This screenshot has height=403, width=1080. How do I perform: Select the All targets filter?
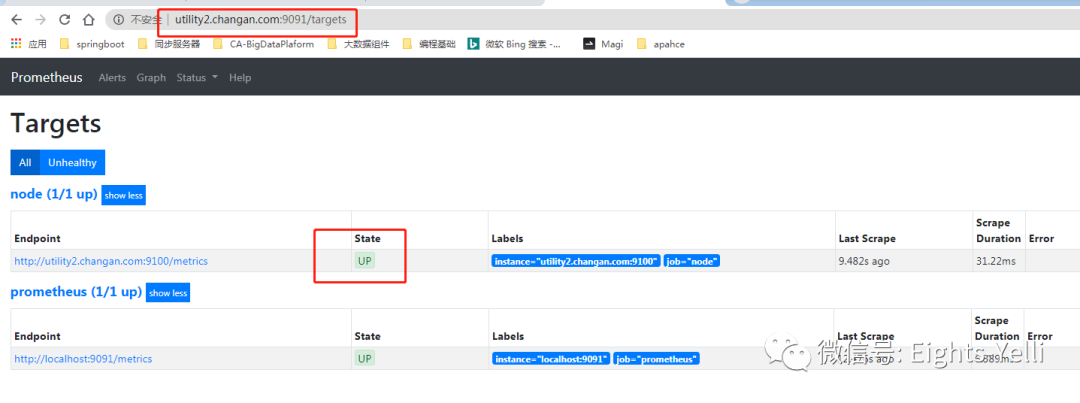coord(25,163)
